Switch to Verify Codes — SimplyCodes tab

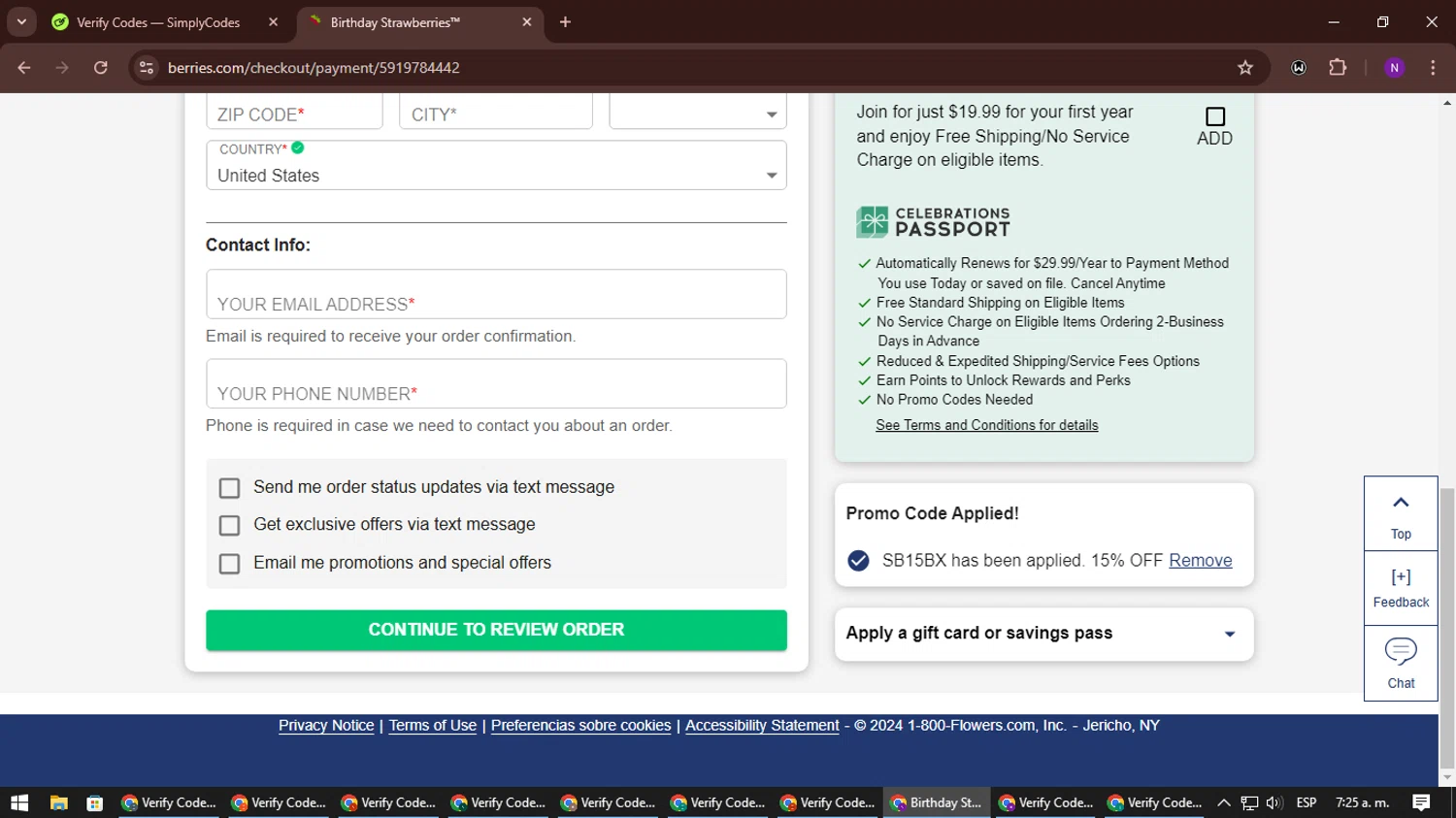158,22
